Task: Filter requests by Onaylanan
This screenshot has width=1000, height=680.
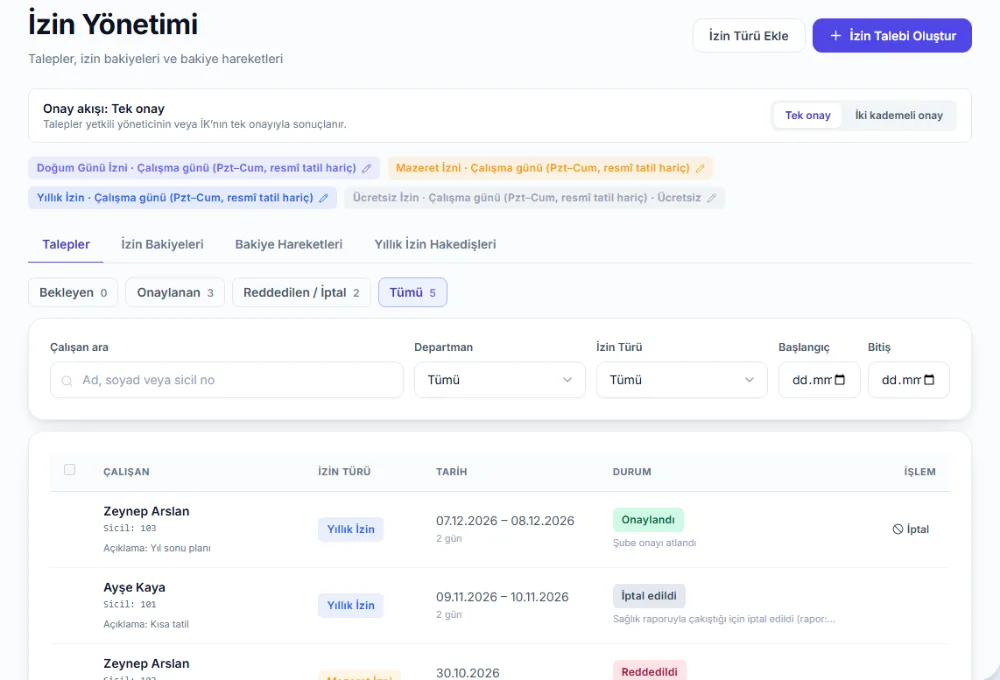Action: [175, 292]
